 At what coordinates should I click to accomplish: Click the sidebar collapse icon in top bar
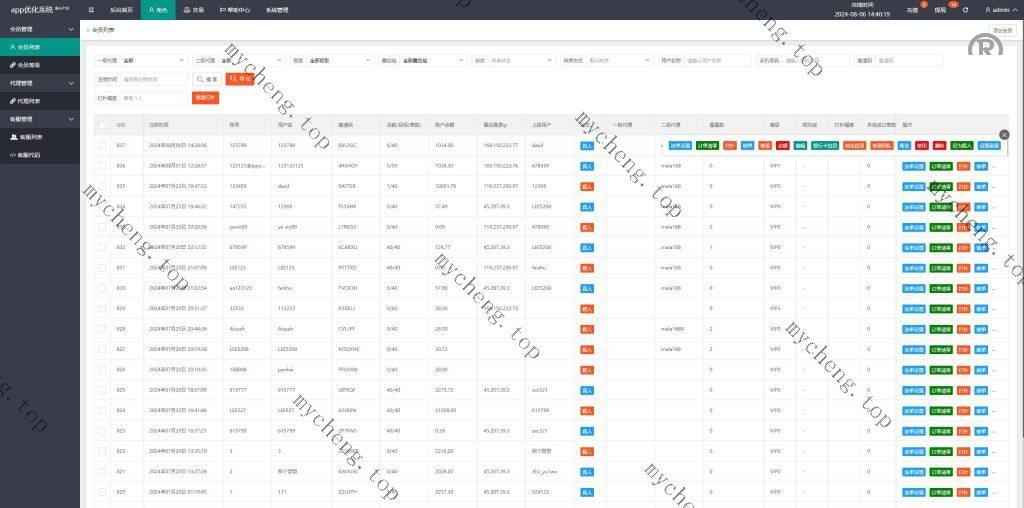pos(91,9)
